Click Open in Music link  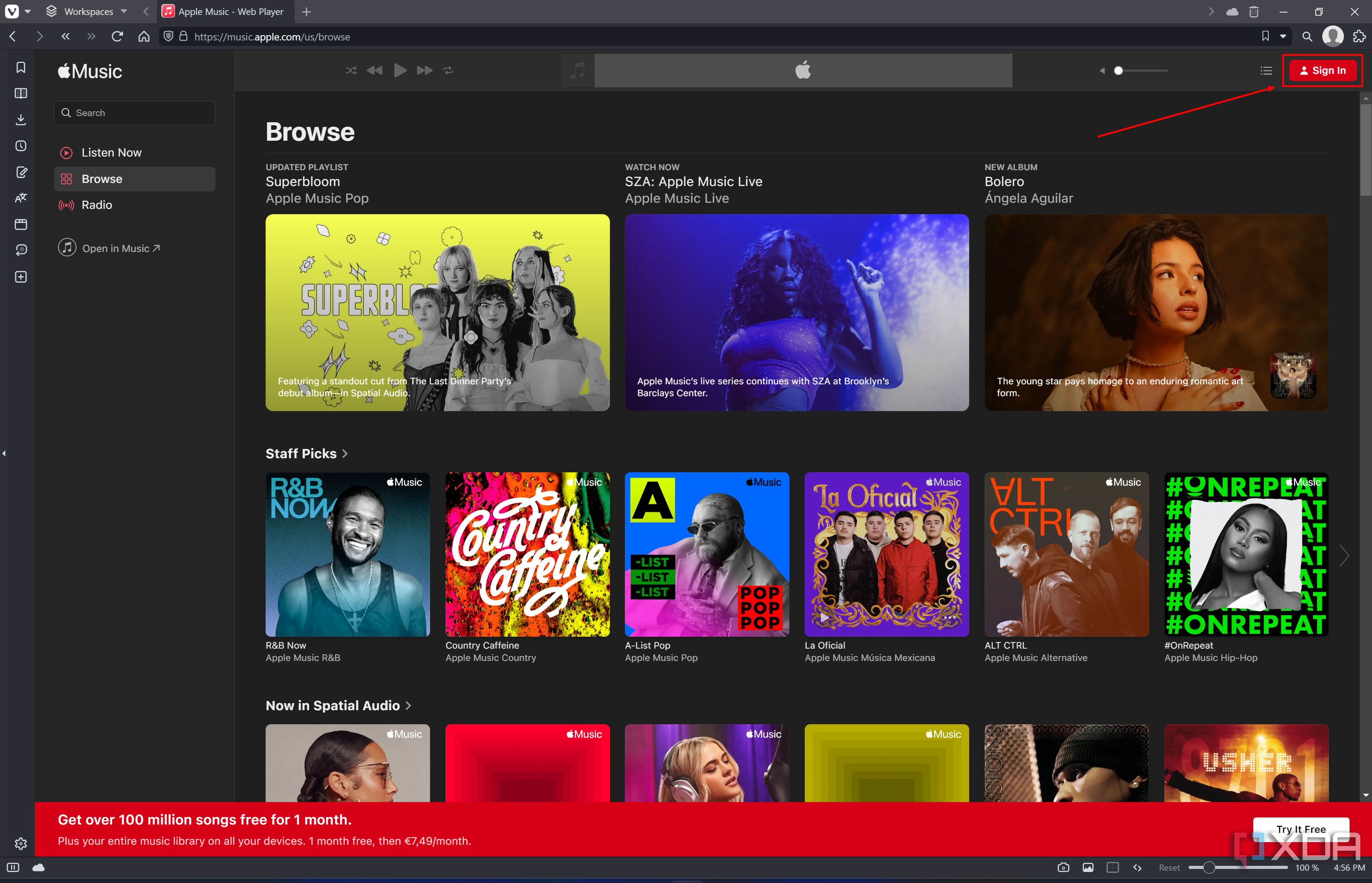point(119,247)
